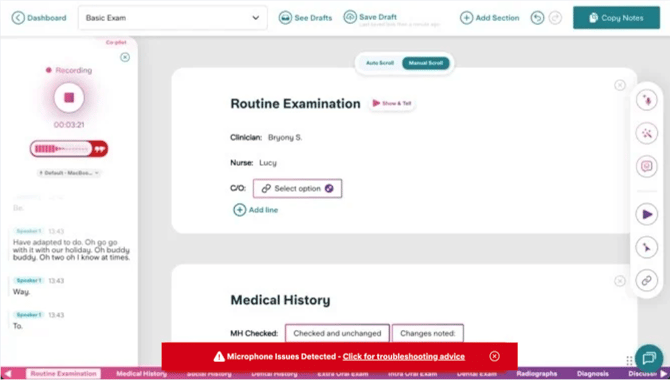670x380 pixels.
Task: Go to the Medical History tab
Action: pos(141,374)
